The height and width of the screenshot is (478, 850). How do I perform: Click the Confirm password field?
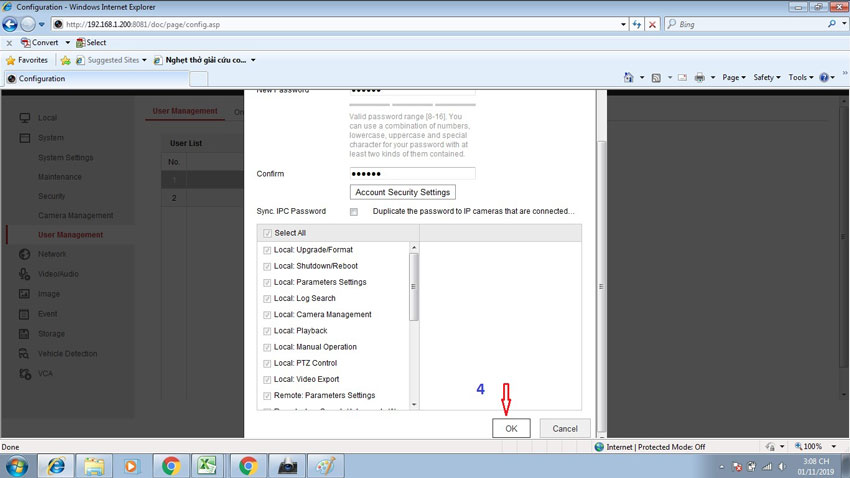tap(412, 174)
